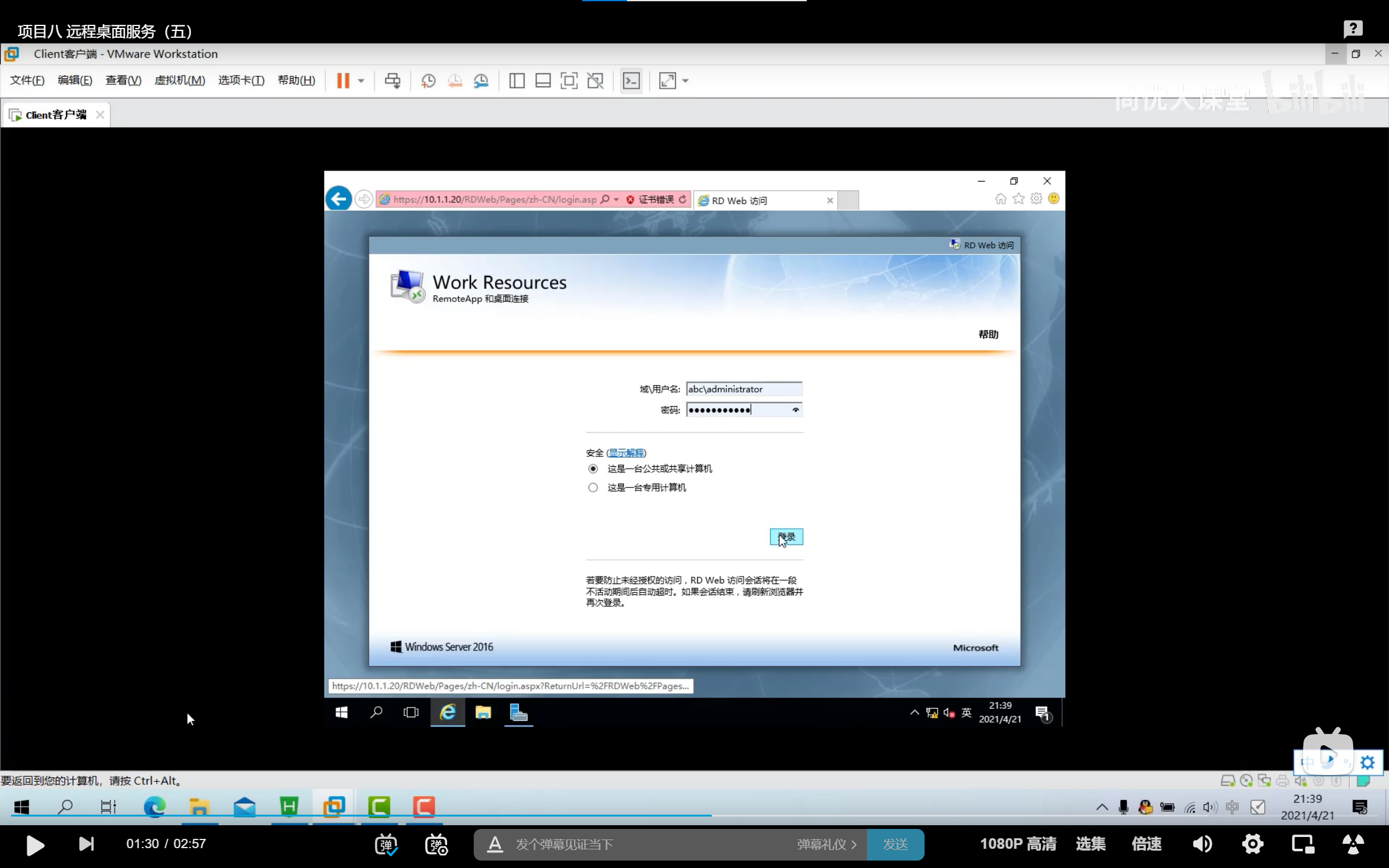Toggle danmaku display on video player

(386, 844)
